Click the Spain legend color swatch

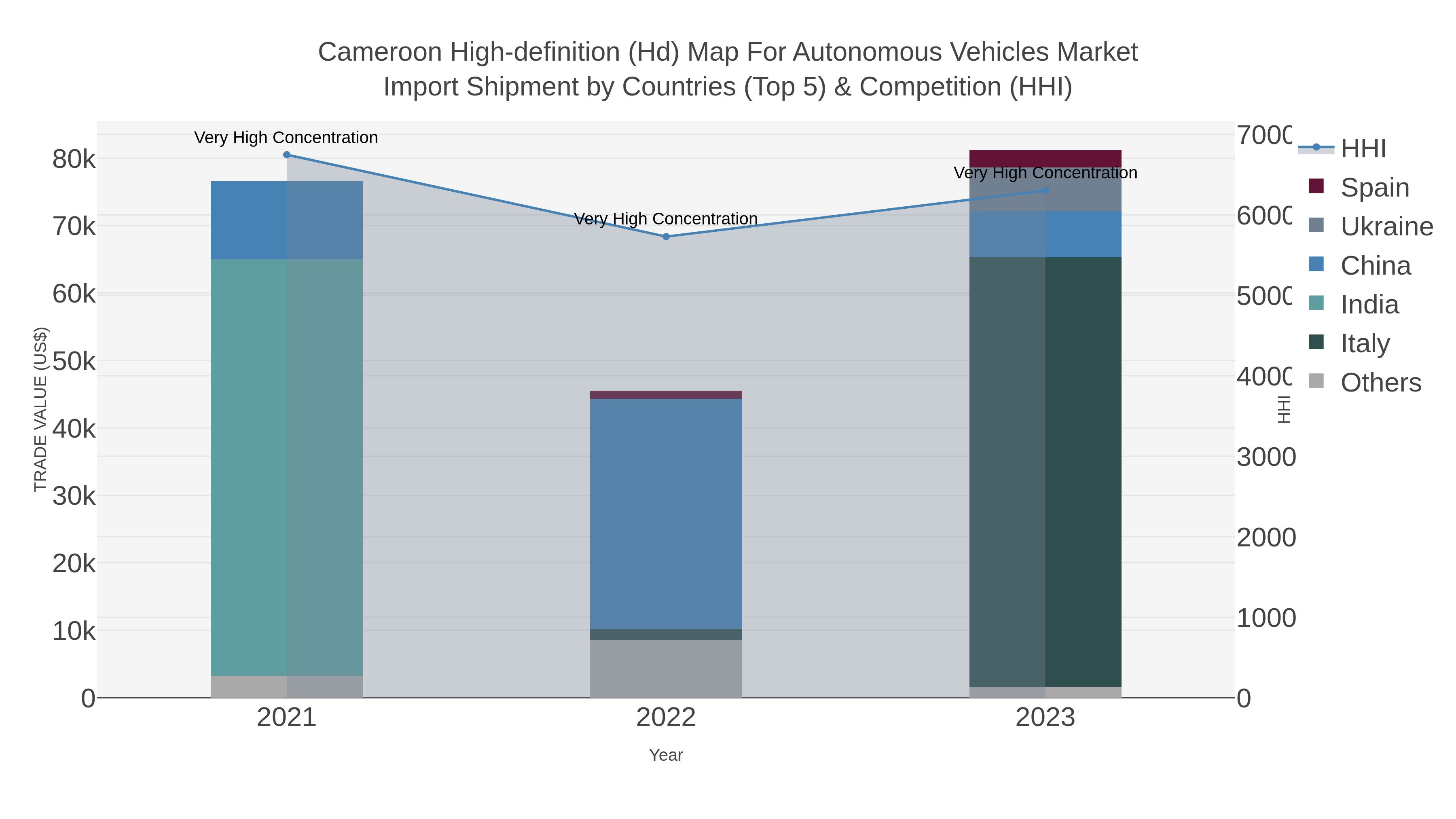(1316, 186)
